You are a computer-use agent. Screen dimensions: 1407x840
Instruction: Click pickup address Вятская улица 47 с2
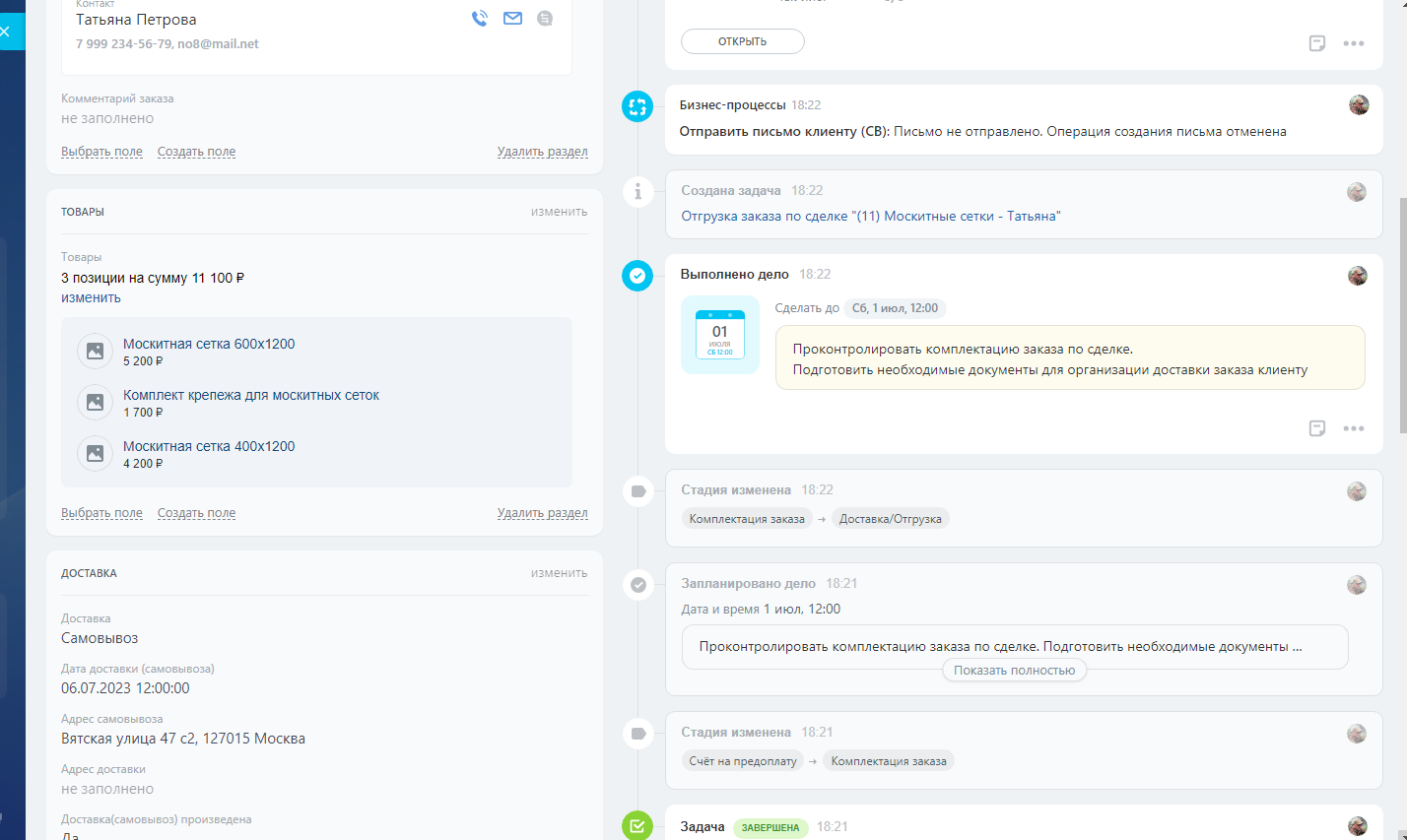[183, 739]
